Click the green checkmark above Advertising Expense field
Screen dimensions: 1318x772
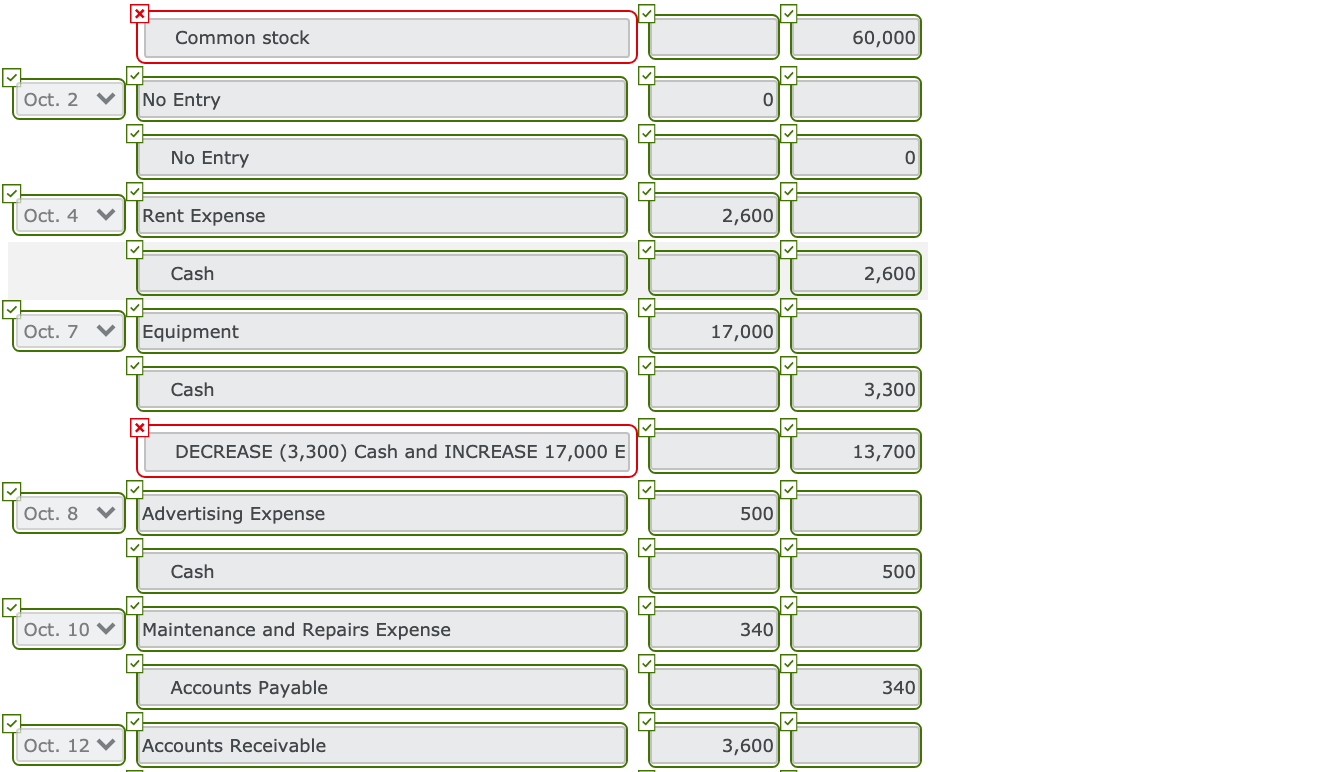coord(134,489)
